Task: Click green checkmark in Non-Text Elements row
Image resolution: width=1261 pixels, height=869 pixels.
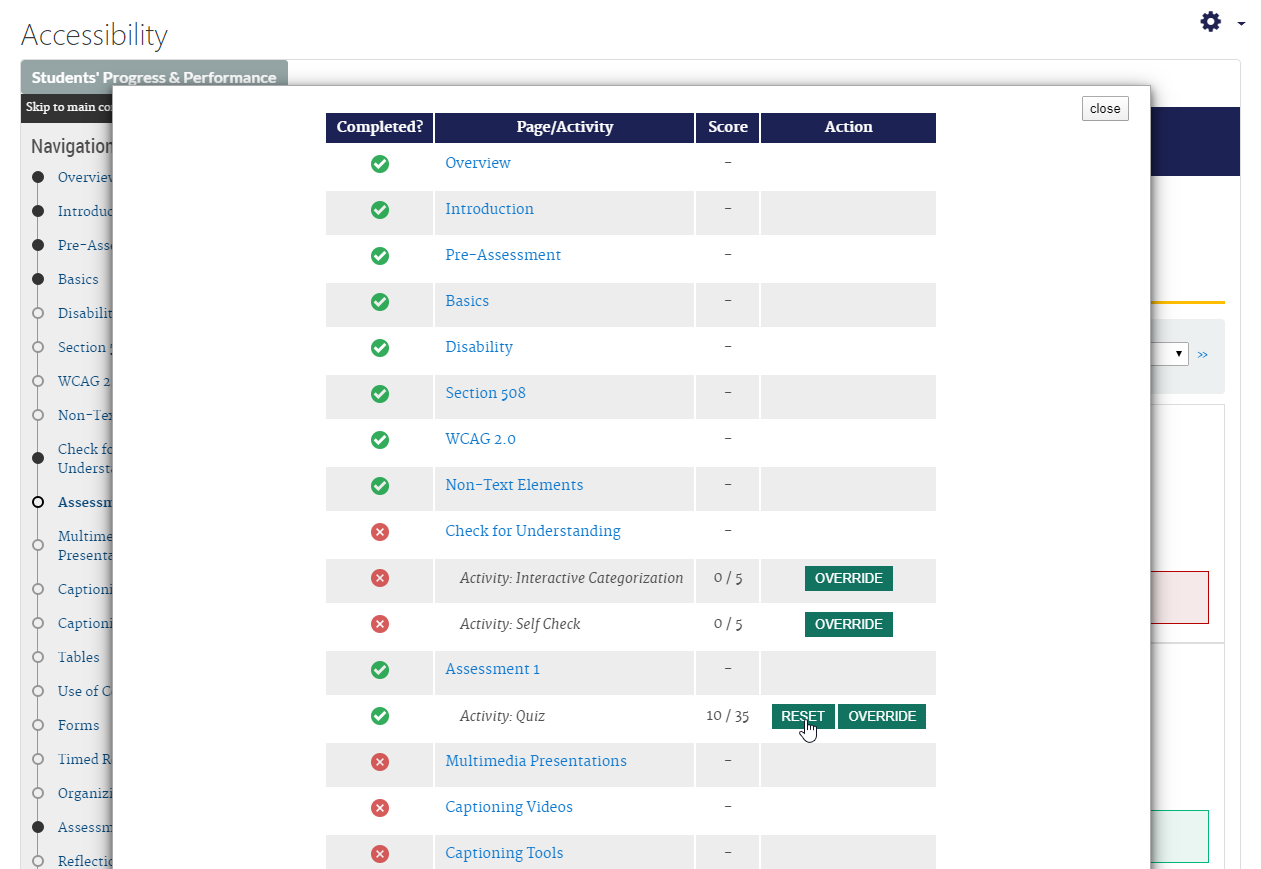Action: click(380, 486)
